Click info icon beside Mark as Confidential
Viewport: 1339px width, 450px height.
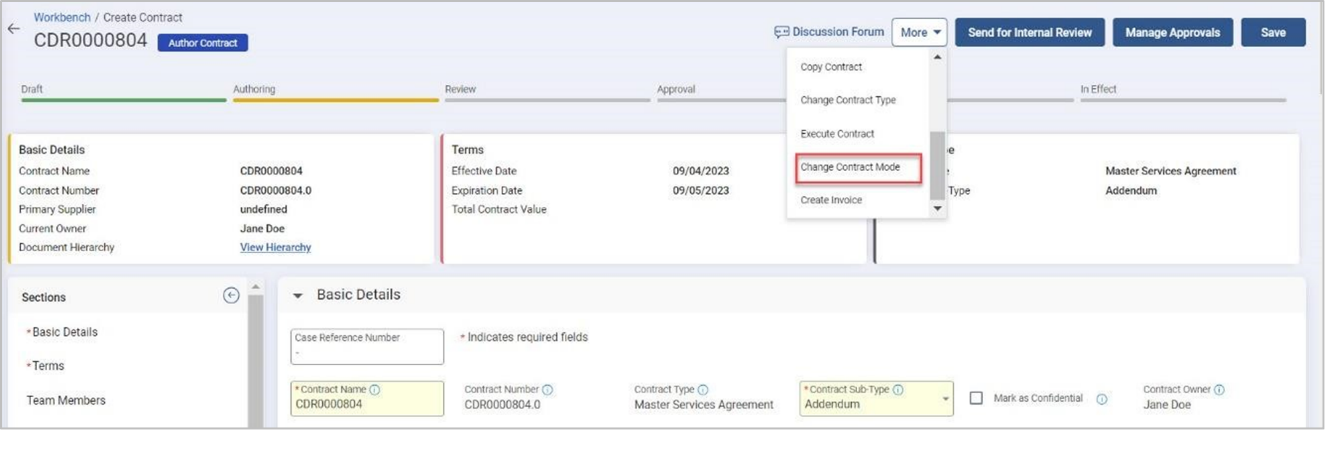1101,399
